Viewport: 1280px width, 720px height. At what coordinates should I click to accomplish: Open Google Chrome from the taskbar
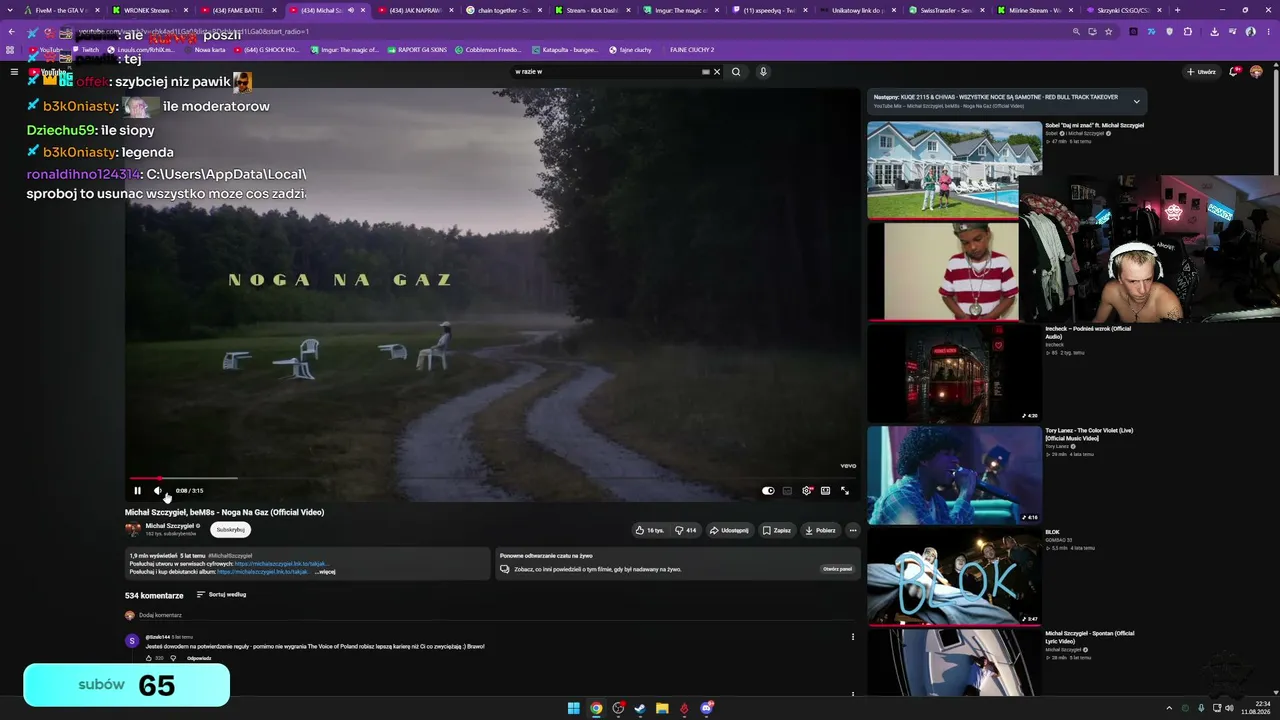pos(596,708)
